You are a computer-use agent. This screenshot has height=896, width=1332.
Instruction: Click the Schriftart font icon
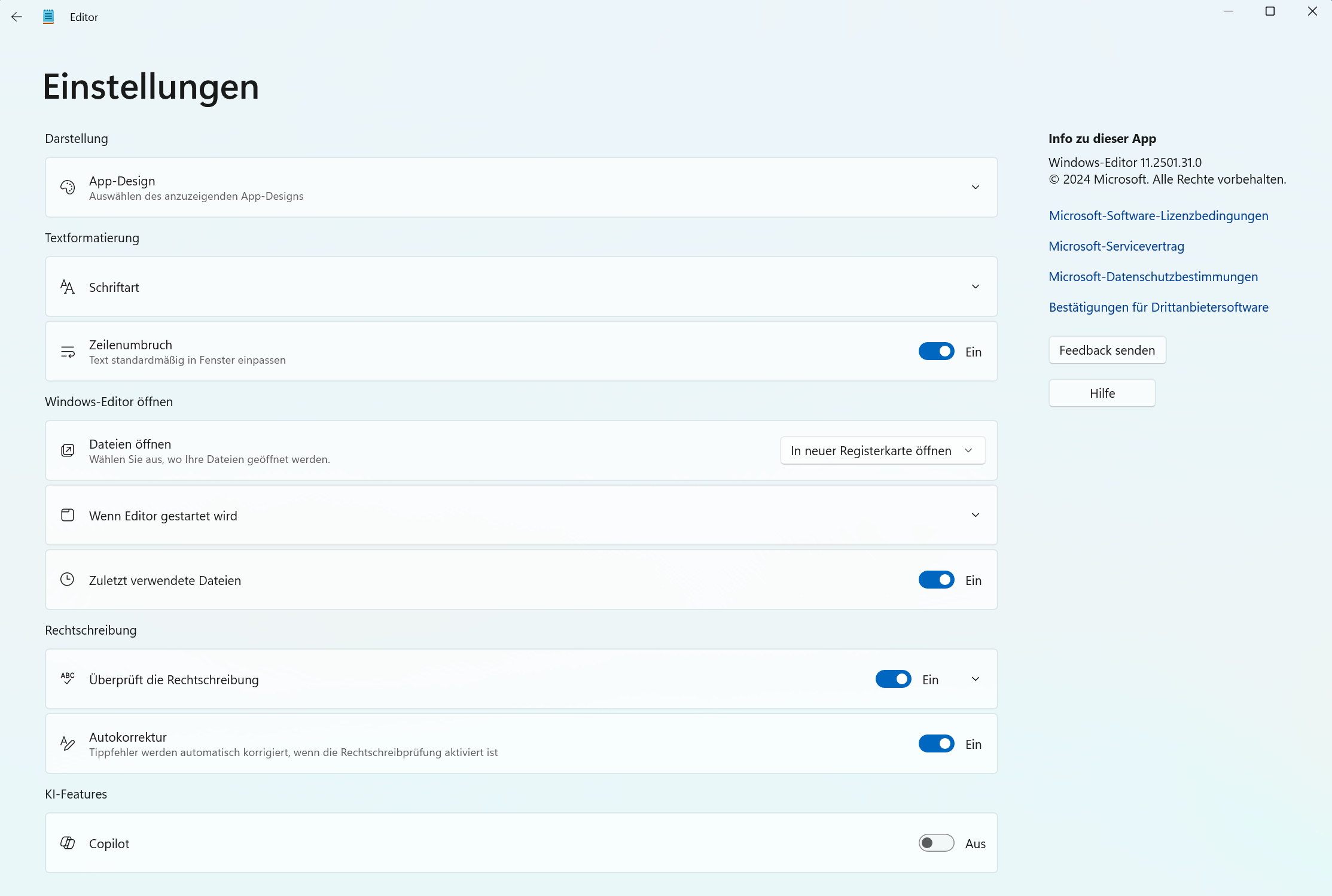[68, 287]
